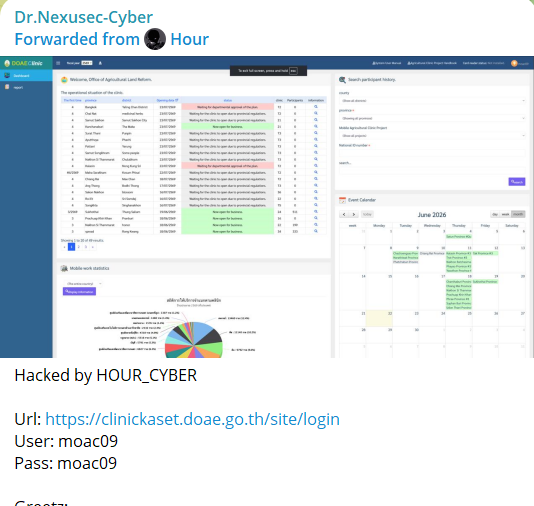The height and width of the screenshot is (506, 534).
Task: Select the report sidebar item
Action: pyautogui.click(x=26, y=88)
